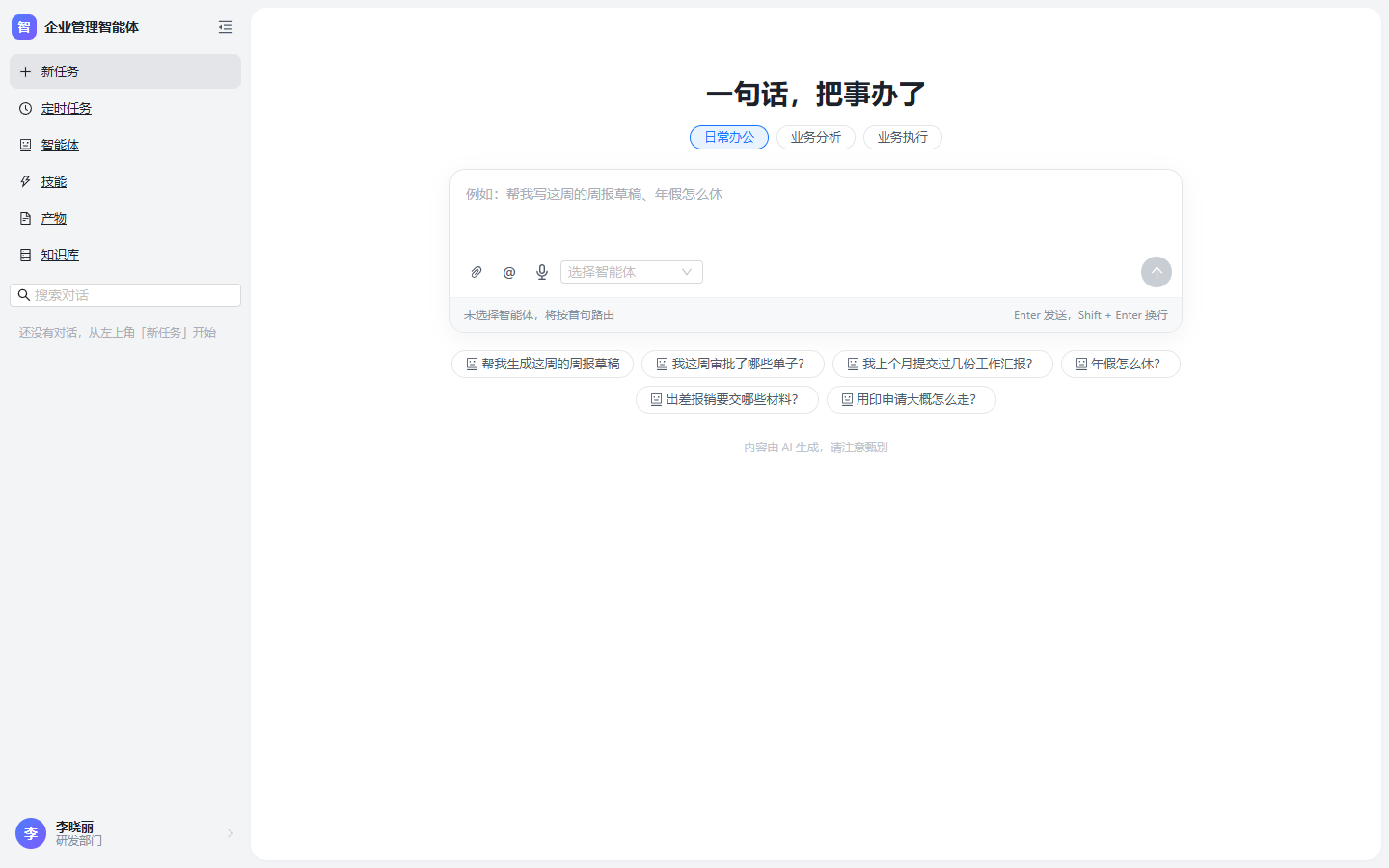Click the @ mention icon
Screen dimensions: 1389x868
509,272
